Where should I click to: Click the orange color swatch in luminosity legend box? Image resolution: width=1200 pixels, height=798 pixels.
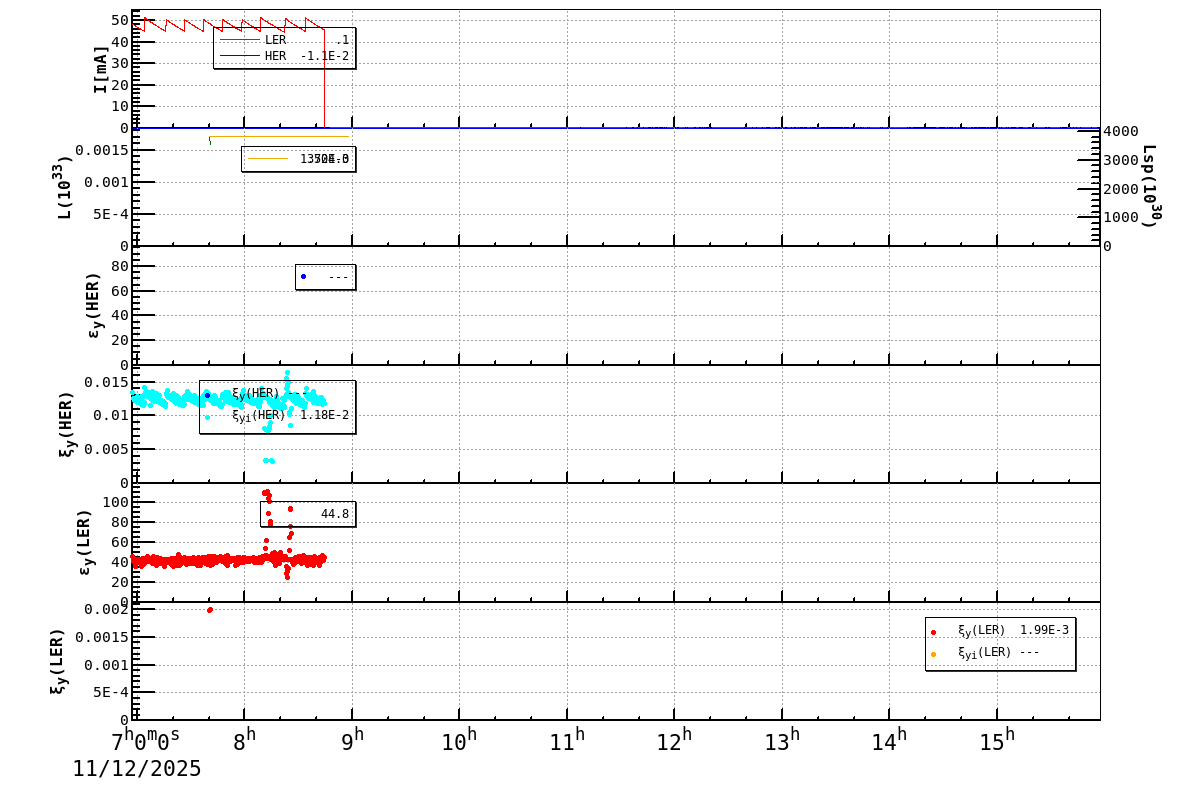point(270,160)
